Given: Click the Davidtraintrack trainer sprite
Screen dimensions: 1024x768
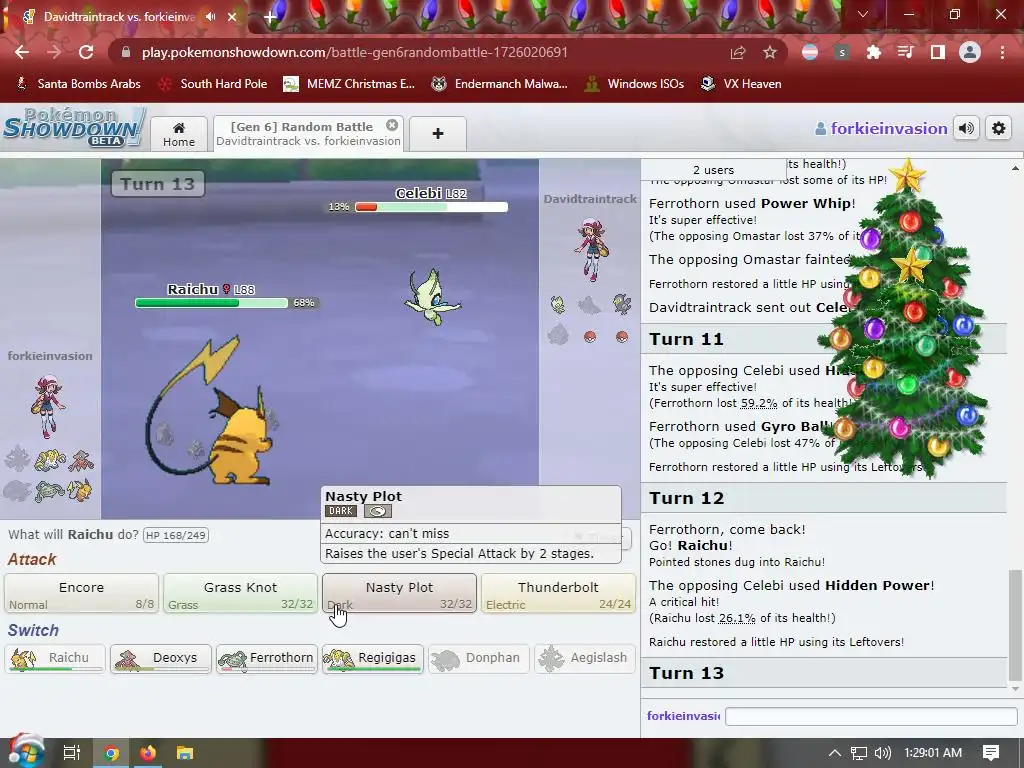Looking at the screenshot, I should 591,249.
